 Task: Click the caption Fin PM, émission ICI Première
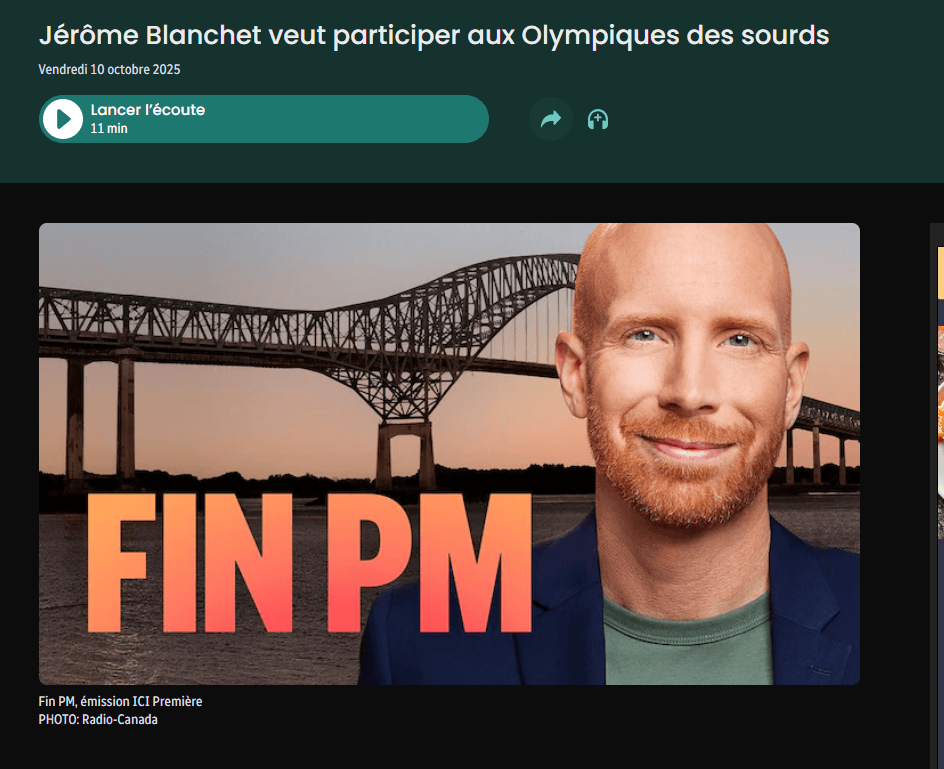tap(120, 701)
